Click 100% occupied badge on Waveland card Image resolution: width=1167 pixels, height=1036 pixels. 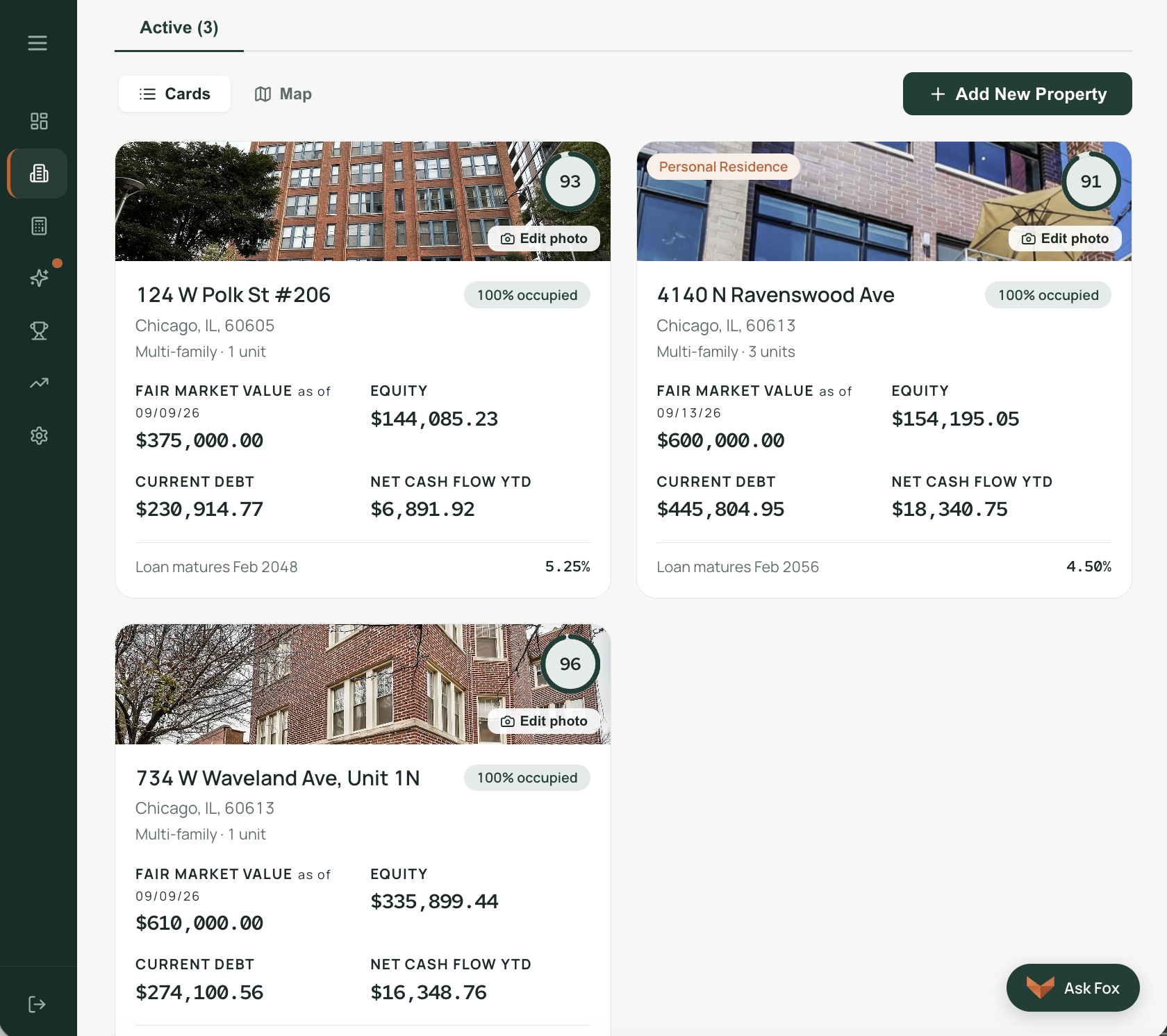click(x=527, y=778)
